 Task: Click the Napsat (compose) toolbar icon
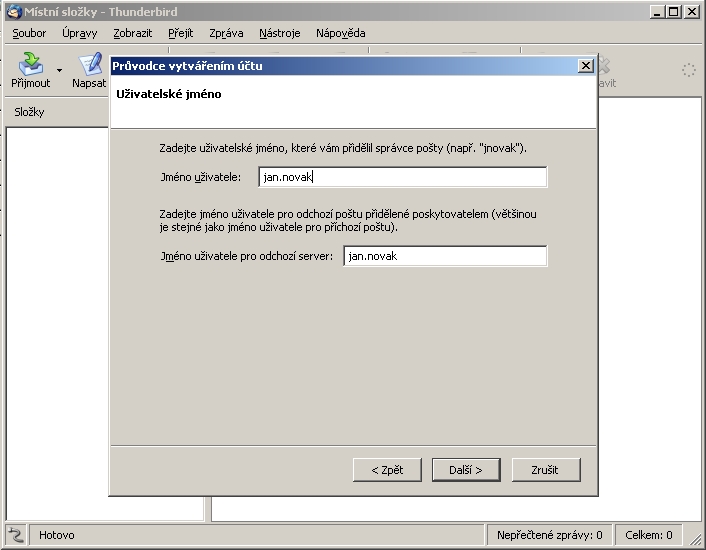pyautogui.click(x=91, y=66)
